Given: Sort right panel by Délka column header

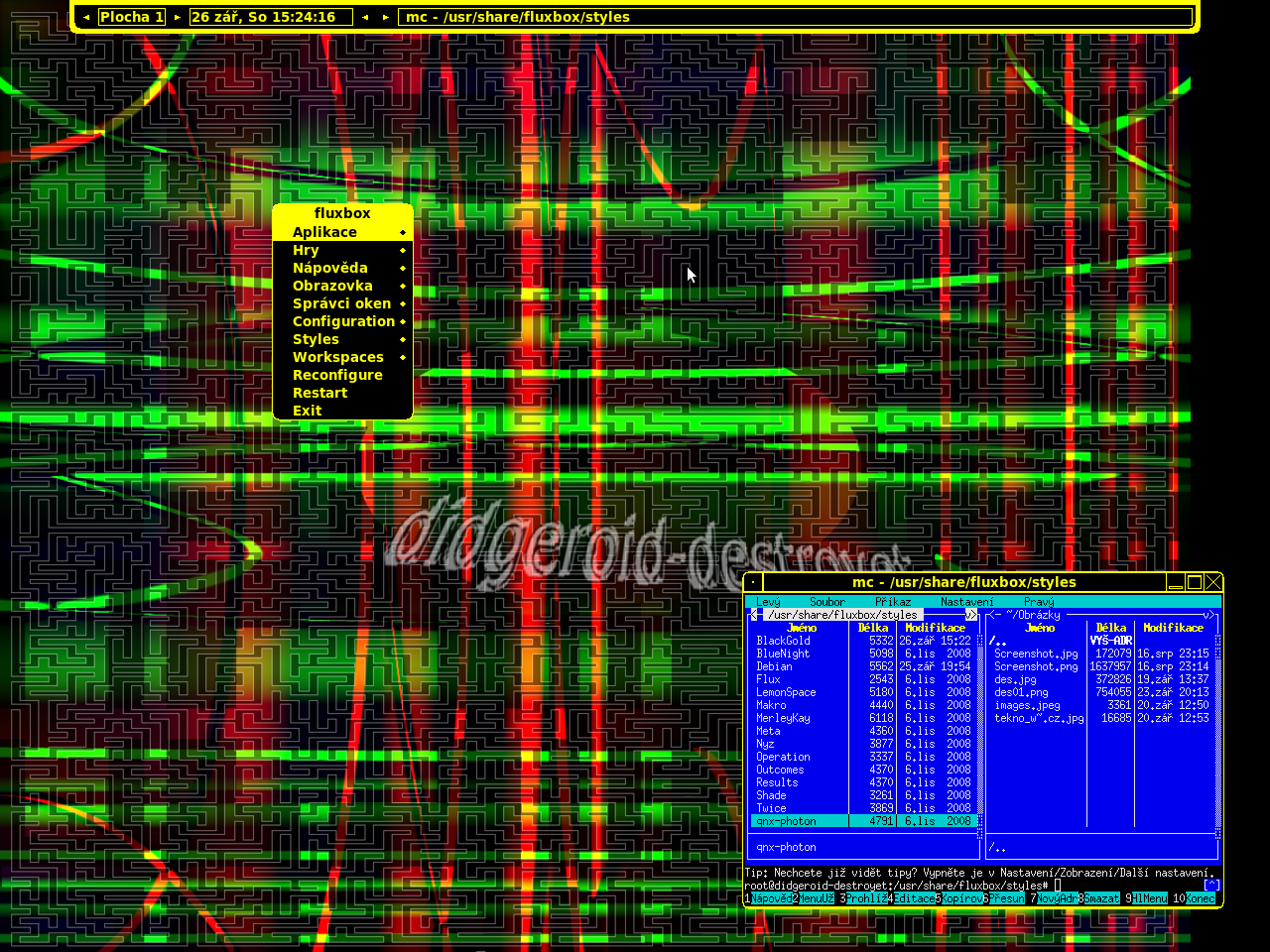Looking at the screenshot, I should tap(1111, 628).
